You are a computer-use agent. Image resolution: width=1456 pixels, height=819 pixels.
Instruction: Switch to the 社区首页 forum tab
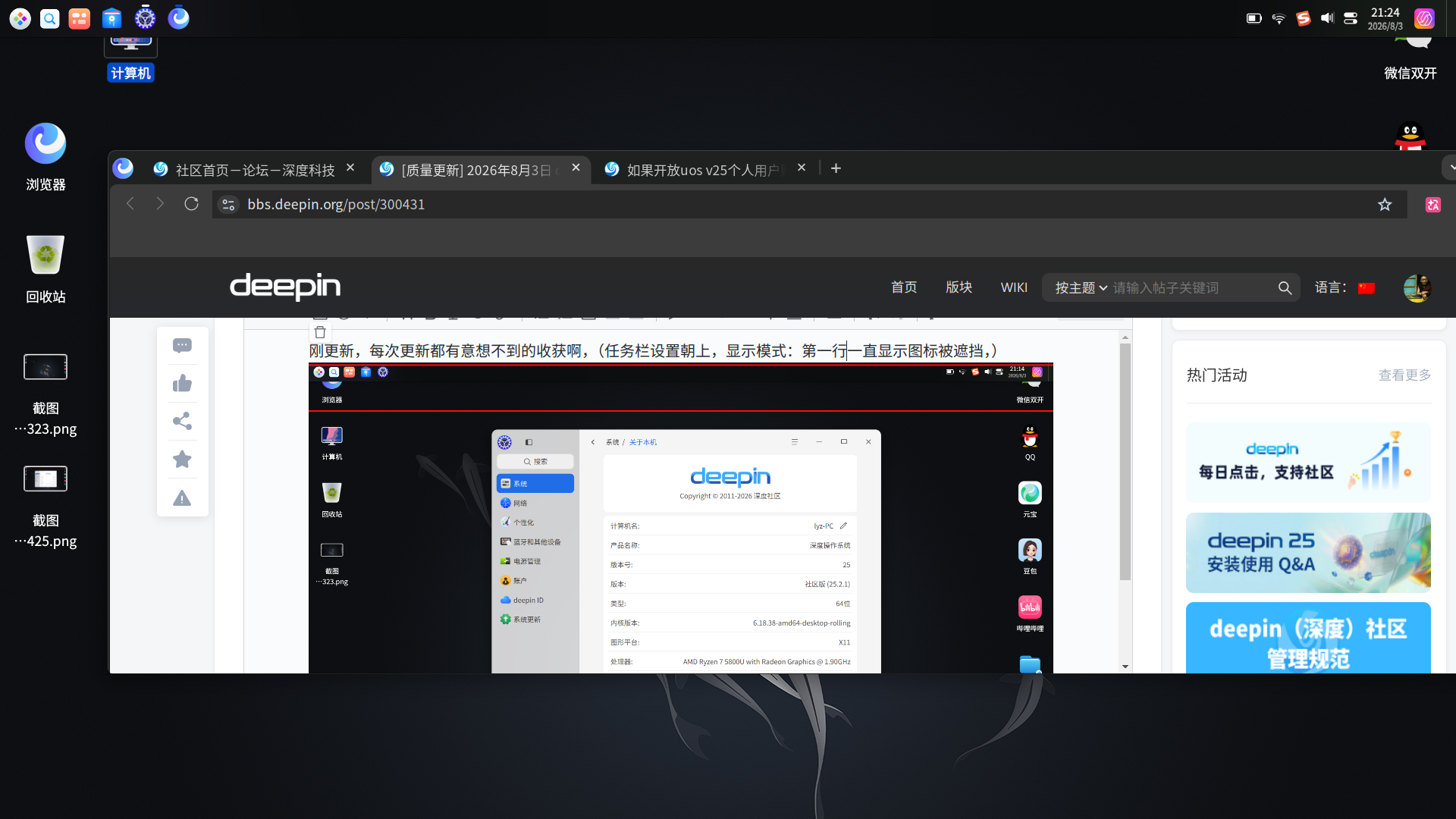tap(254, 170)
